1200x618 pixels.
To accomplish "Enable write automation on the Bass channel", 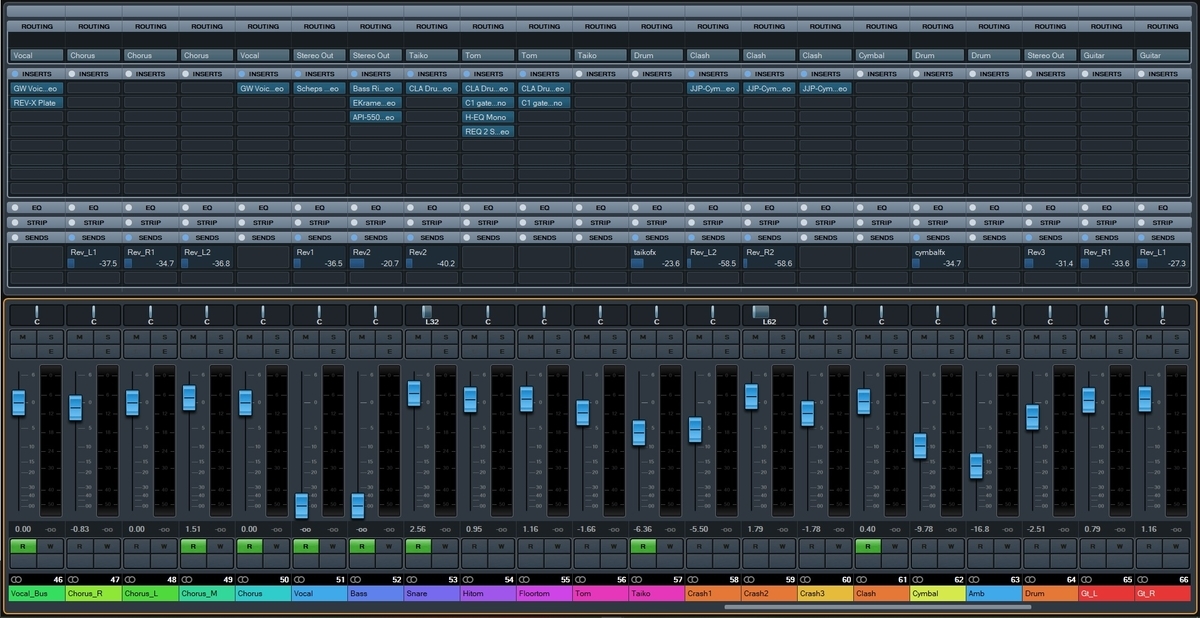I will (x=388, y=547).
